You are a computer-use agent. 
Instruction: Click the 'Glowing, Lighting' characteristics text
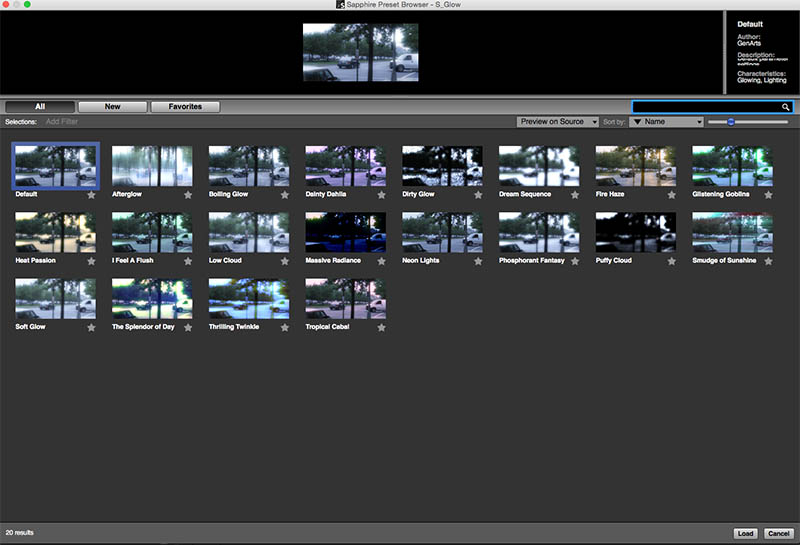pos(762,81)
